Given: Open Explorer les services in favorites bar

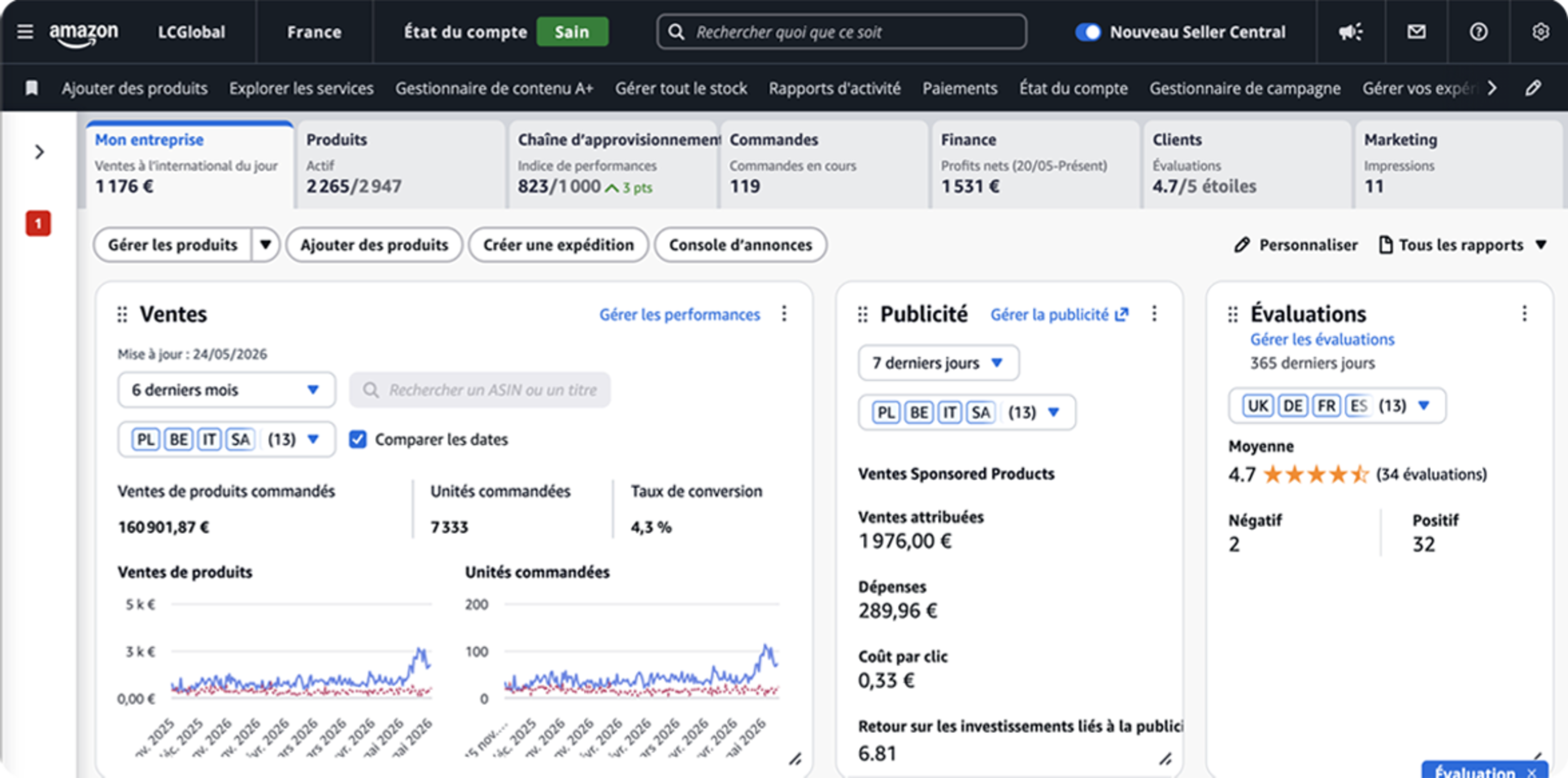Looking at the screenshot, I should [x=301, y=88].
